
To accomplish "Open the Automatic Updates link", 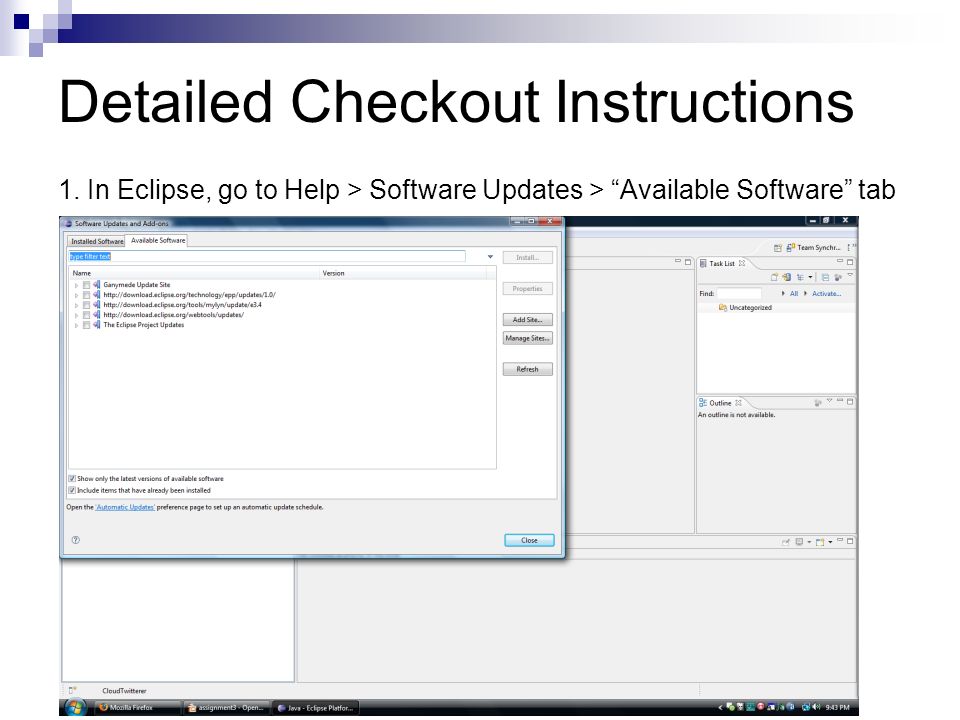I will point(125,508).
